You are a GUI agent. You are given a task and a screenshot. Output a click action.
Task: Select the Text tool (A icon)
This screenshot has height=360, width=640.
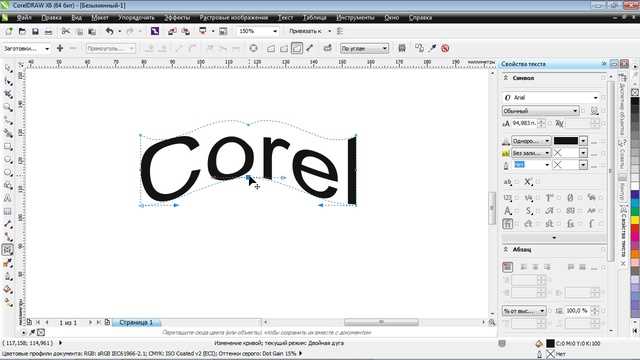coord(8,198)
